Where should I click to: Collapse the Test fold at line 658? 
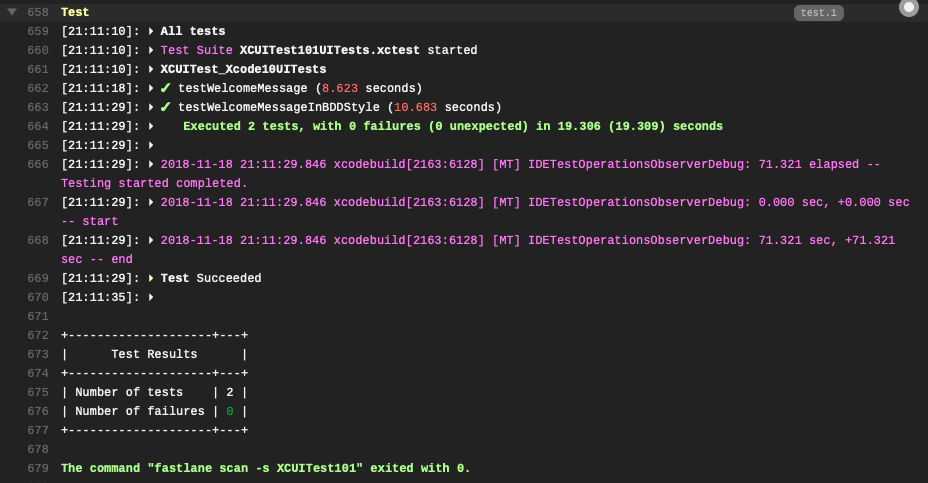[12, 12]
